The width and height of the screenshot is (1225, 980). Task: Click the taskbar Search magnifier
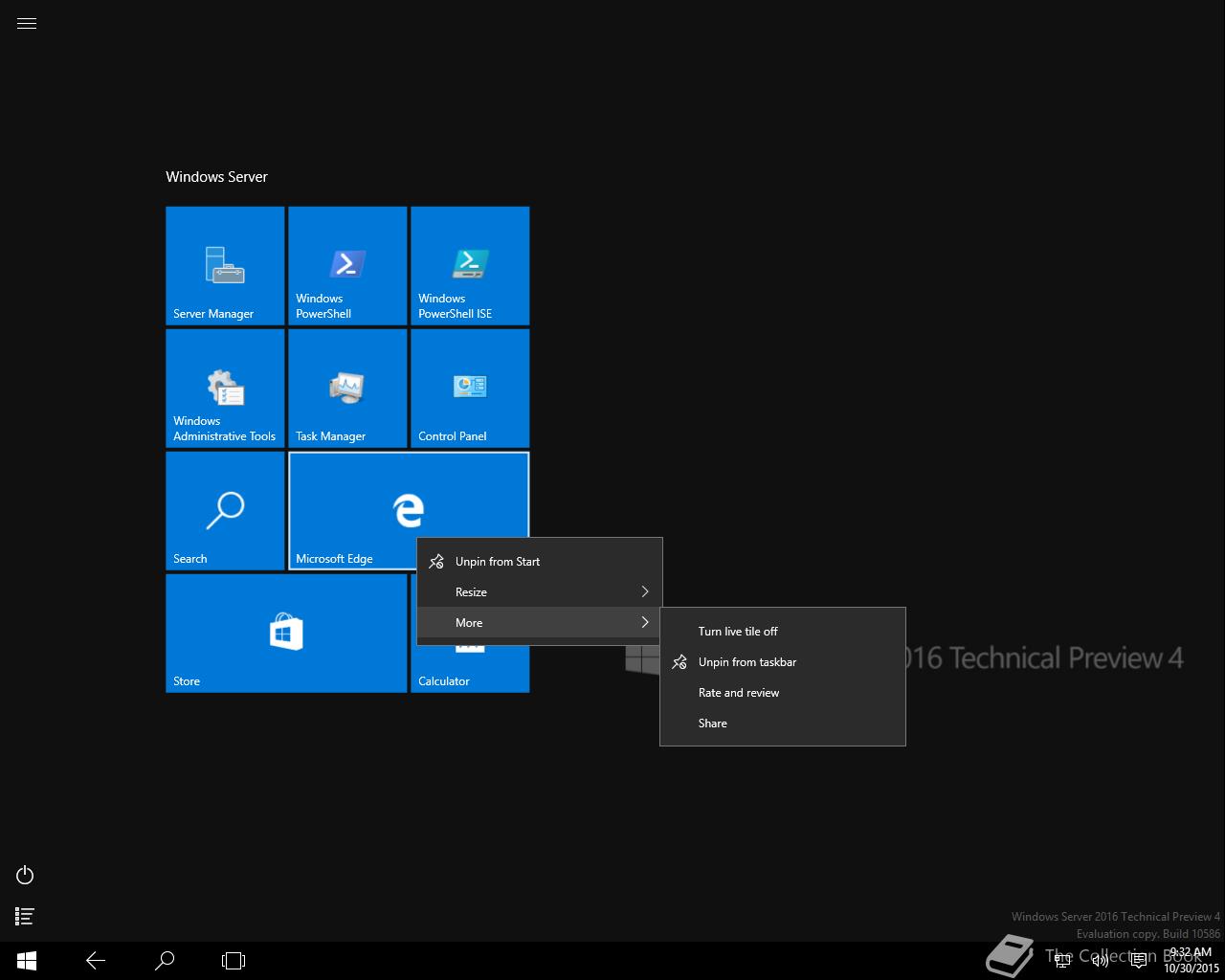[165, 961]
